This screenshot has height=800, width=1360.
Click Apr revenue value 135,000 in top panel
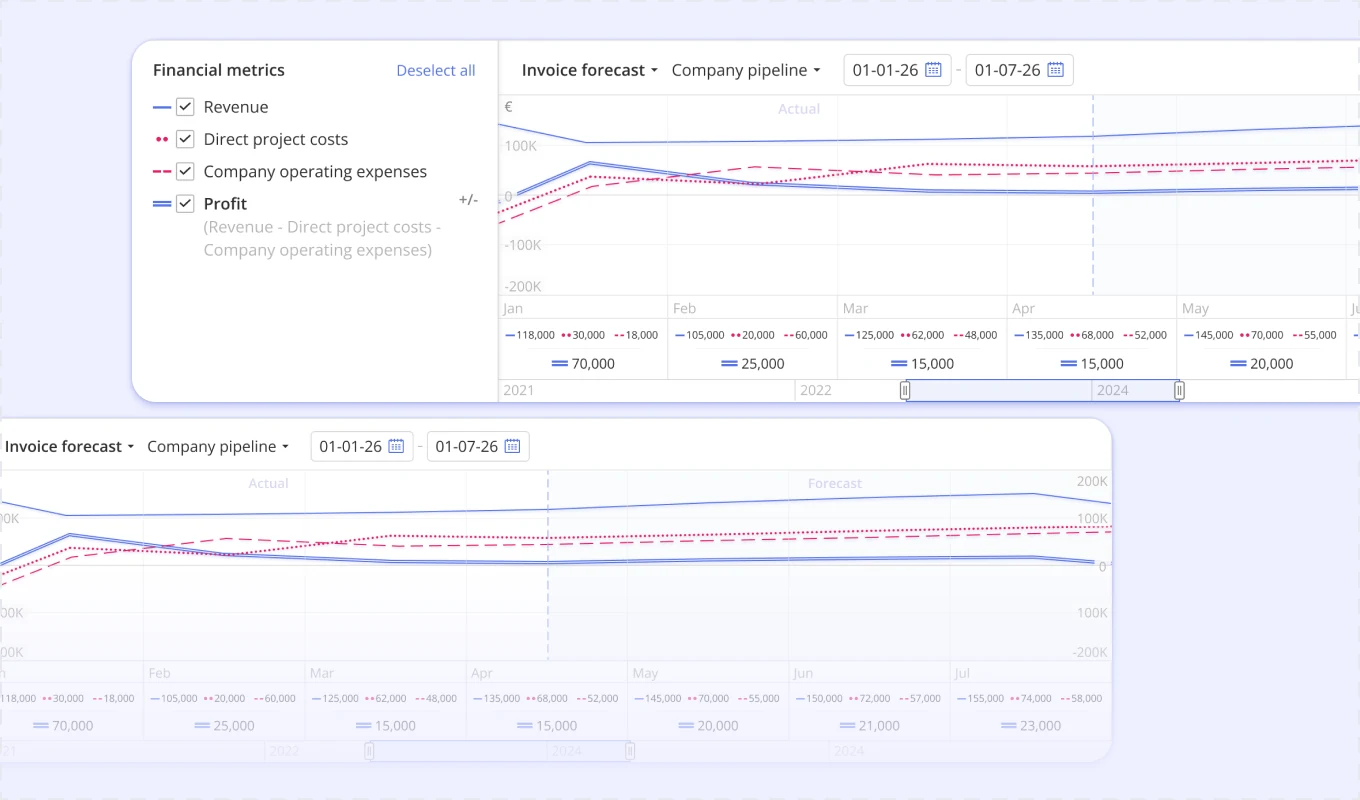[x=1046, y=335]
